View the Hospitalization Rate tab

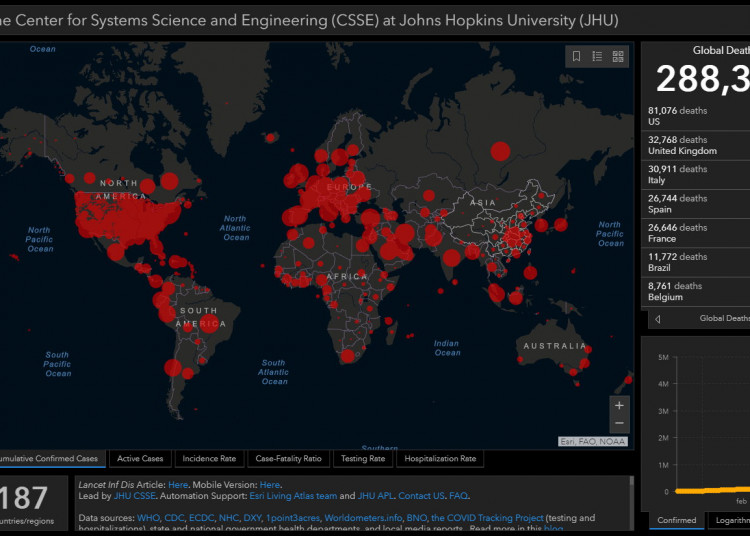440,459
